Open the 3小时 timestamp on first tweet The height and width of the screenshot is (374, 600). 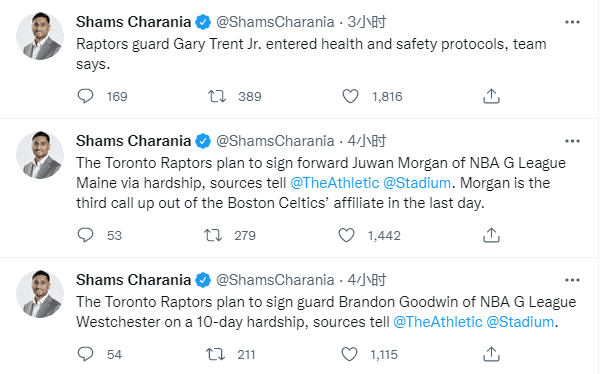coord(367,22)
